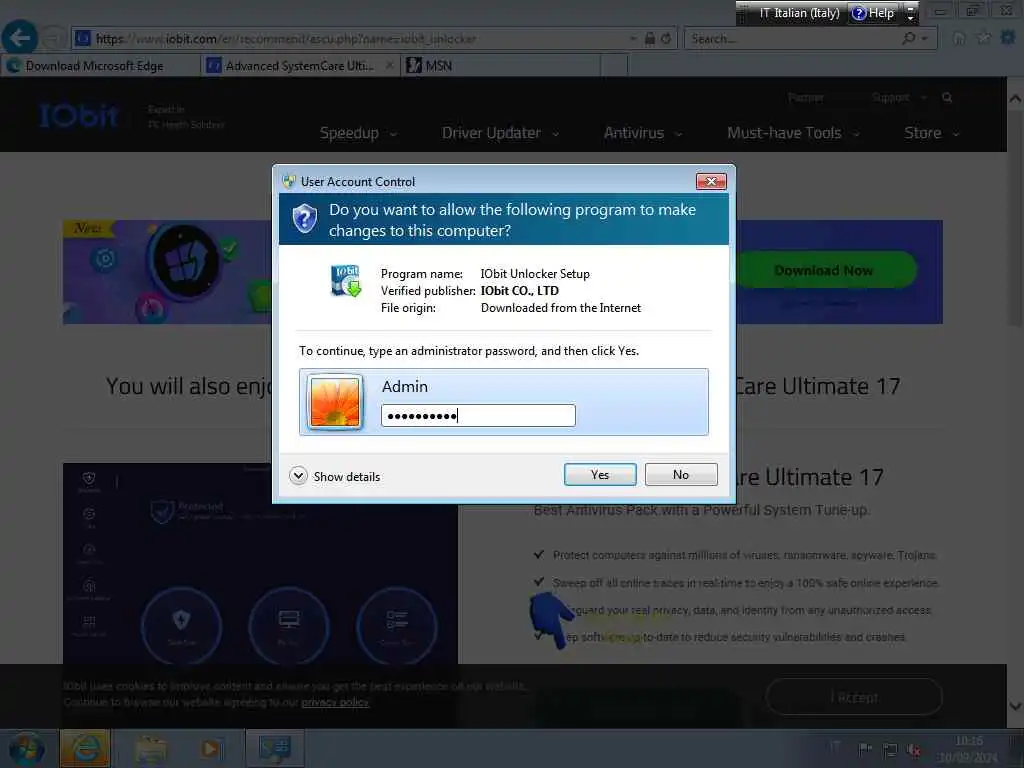Open the address bar dropdown arrow
The image size is (1024, 768).
click(633, 39)
